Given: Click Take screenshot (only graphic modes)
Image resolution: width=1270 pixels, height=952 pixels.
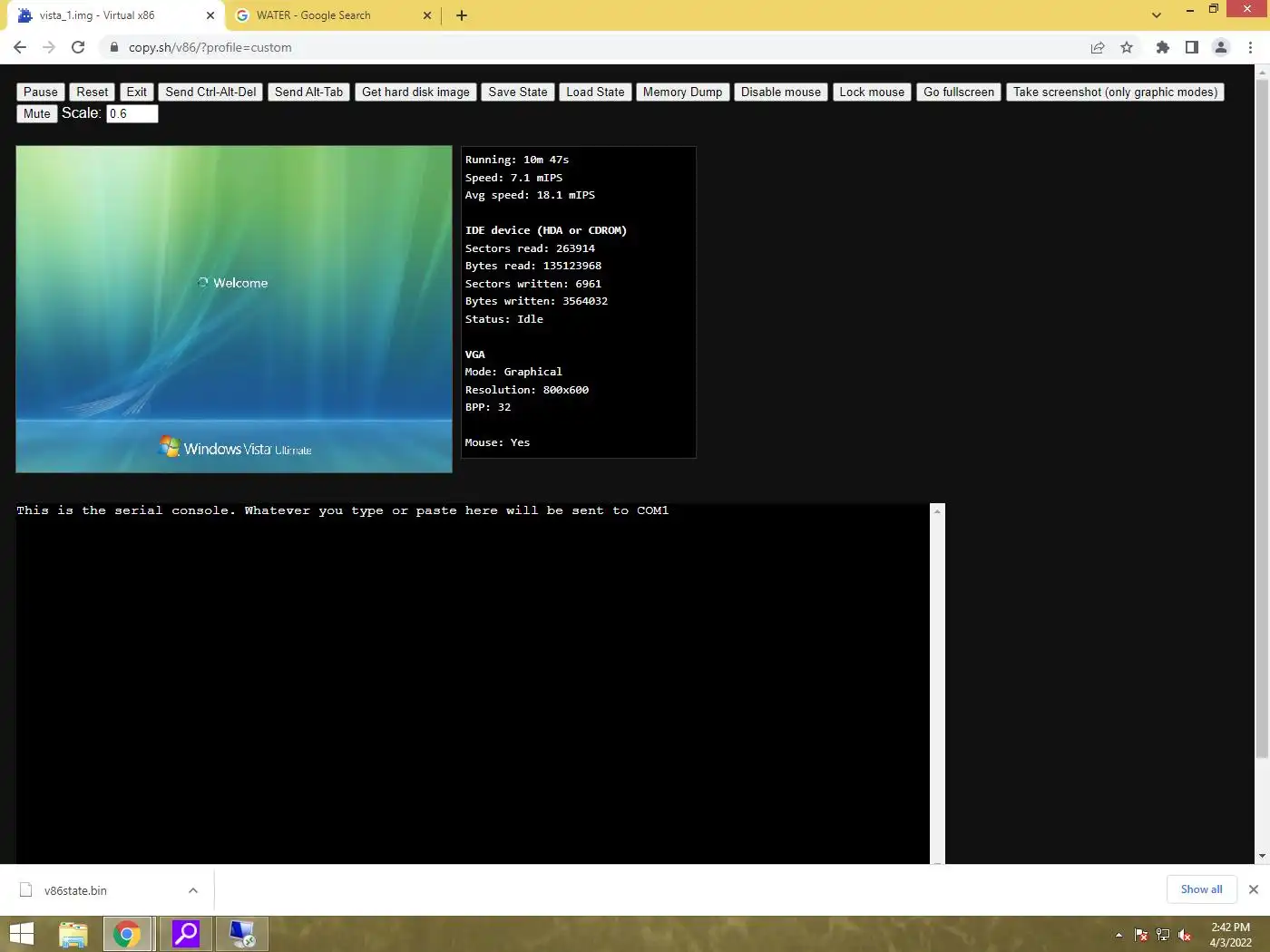Looking at the screenshot, I should [1115, 92].
